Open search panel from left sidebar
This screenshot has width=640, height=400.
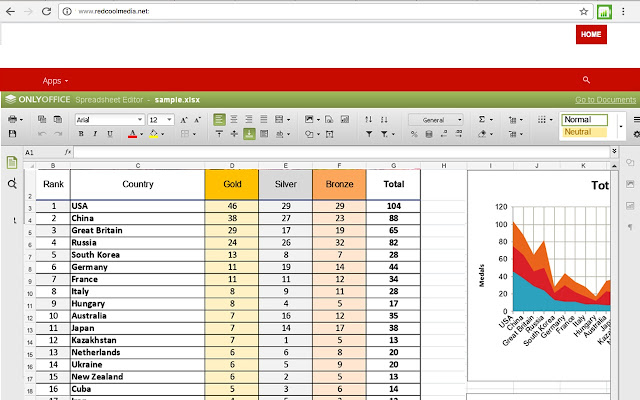point(12,184)
